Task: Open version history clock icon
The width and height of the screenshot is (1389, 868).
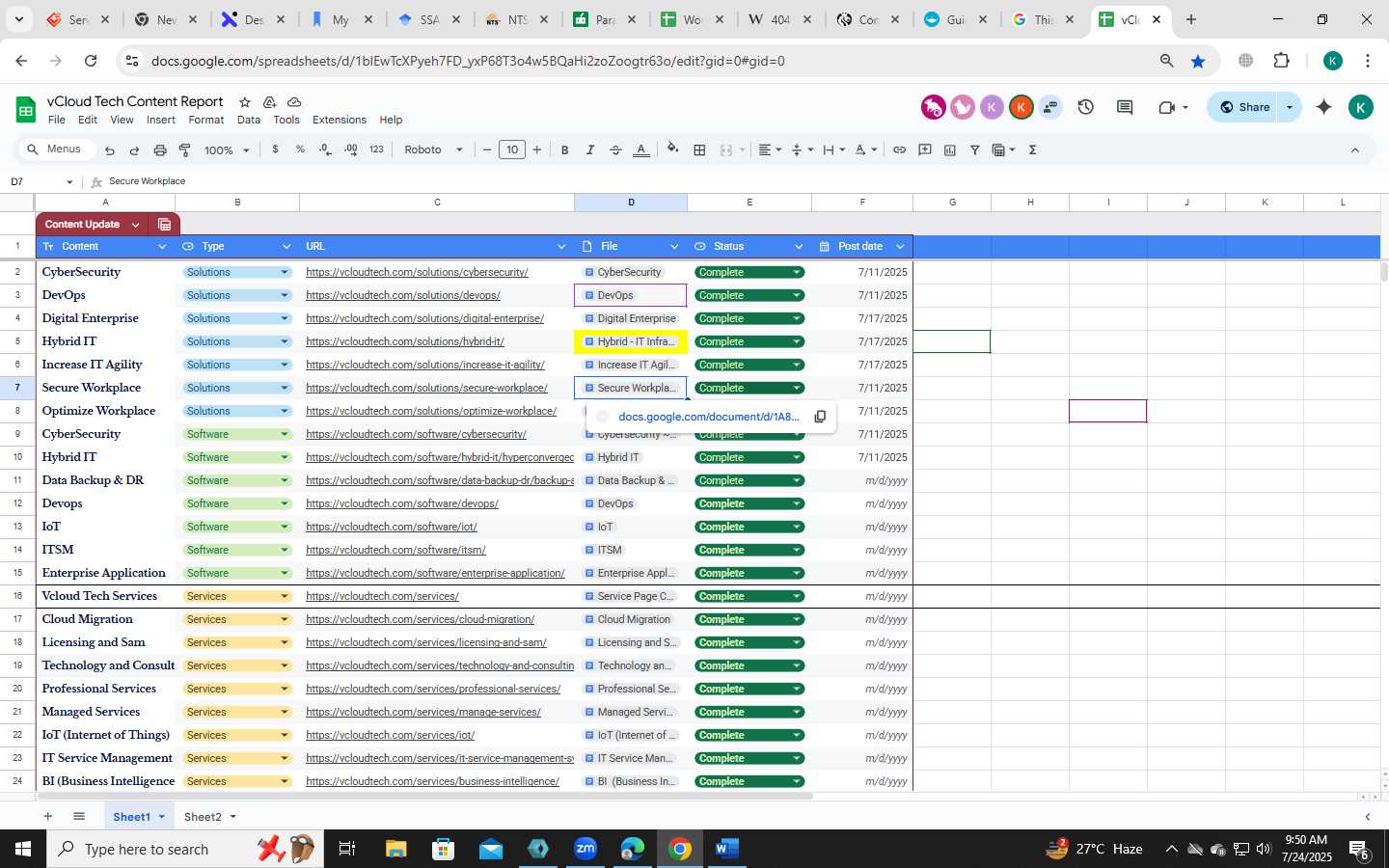Action: (1086, 107)
